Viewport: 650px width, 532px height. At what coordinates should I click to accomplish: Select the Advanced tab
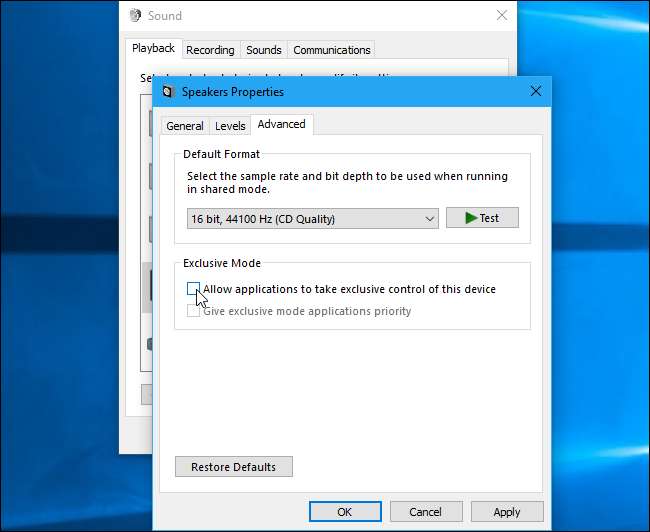point(281,125)
